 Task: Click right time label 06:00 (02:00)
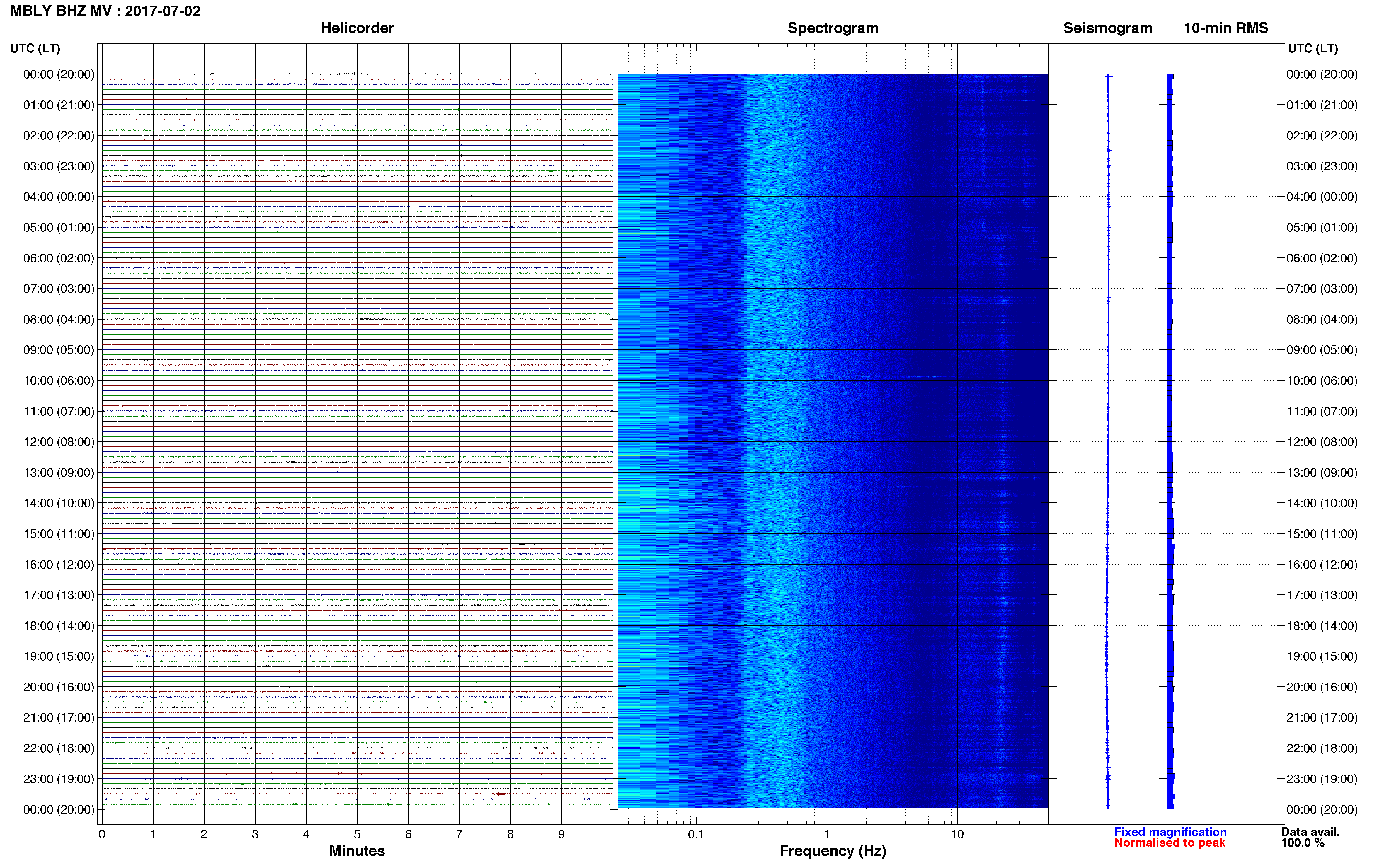click(1322, 258)
